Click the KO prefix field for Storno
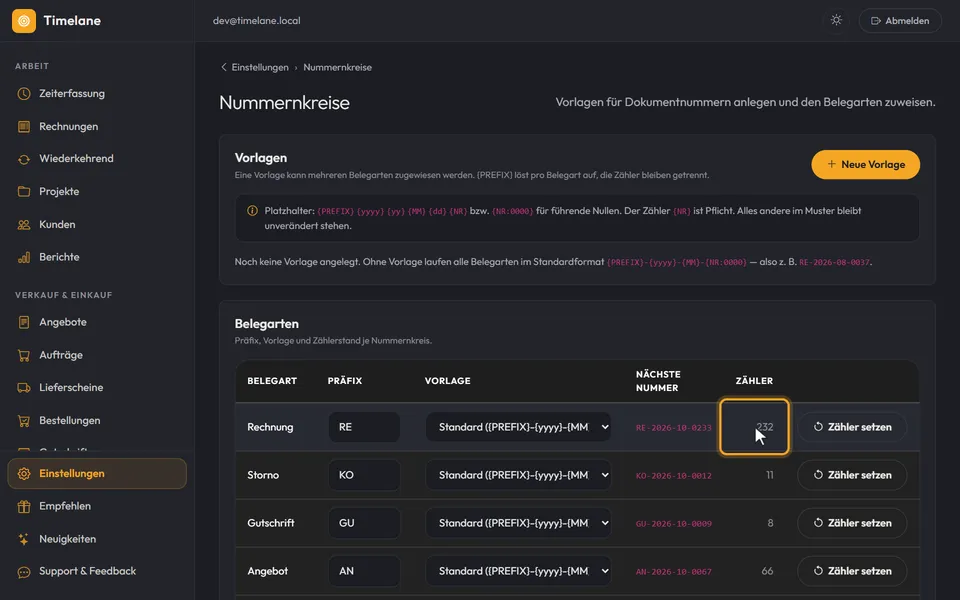 (364, 475)
